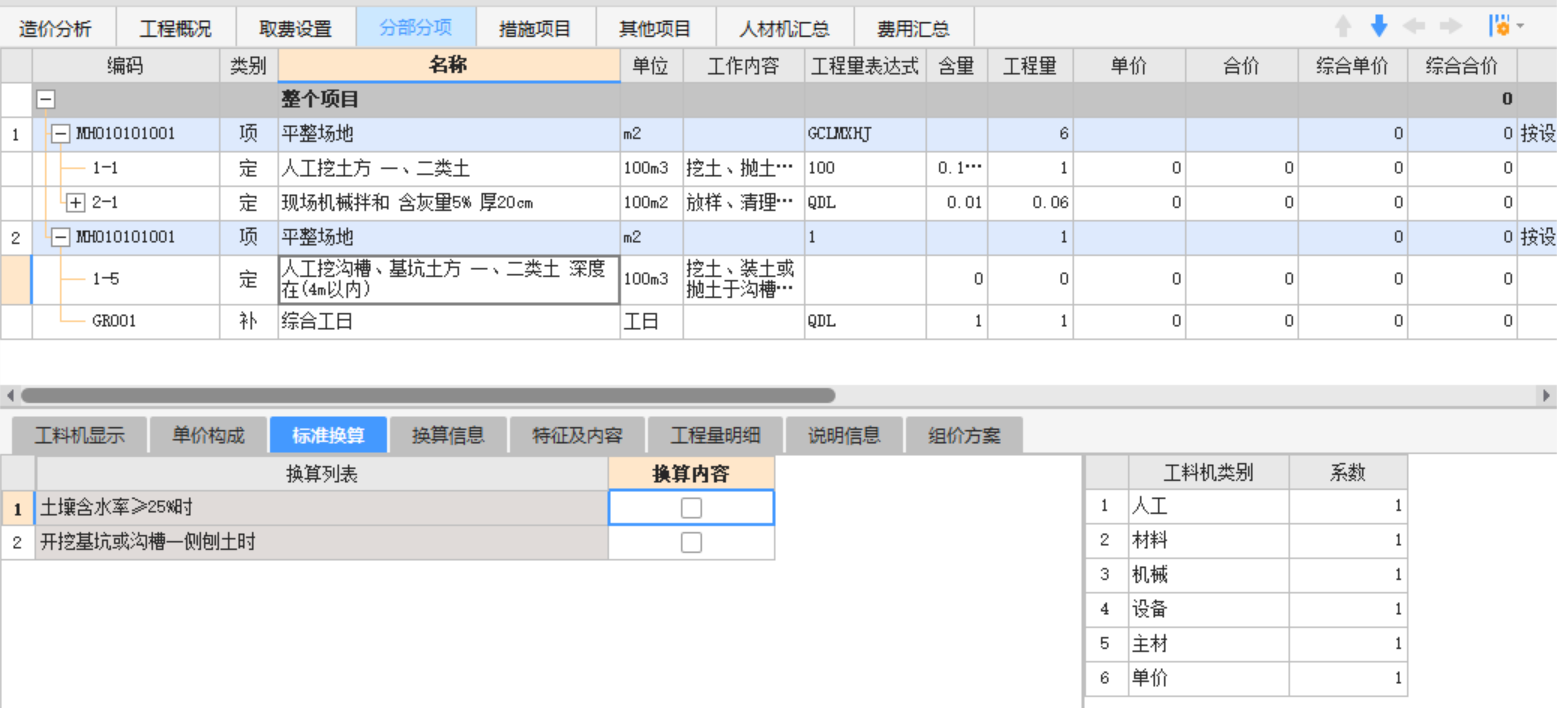Click the 人工 coefficient value cell

[1347, 507]
